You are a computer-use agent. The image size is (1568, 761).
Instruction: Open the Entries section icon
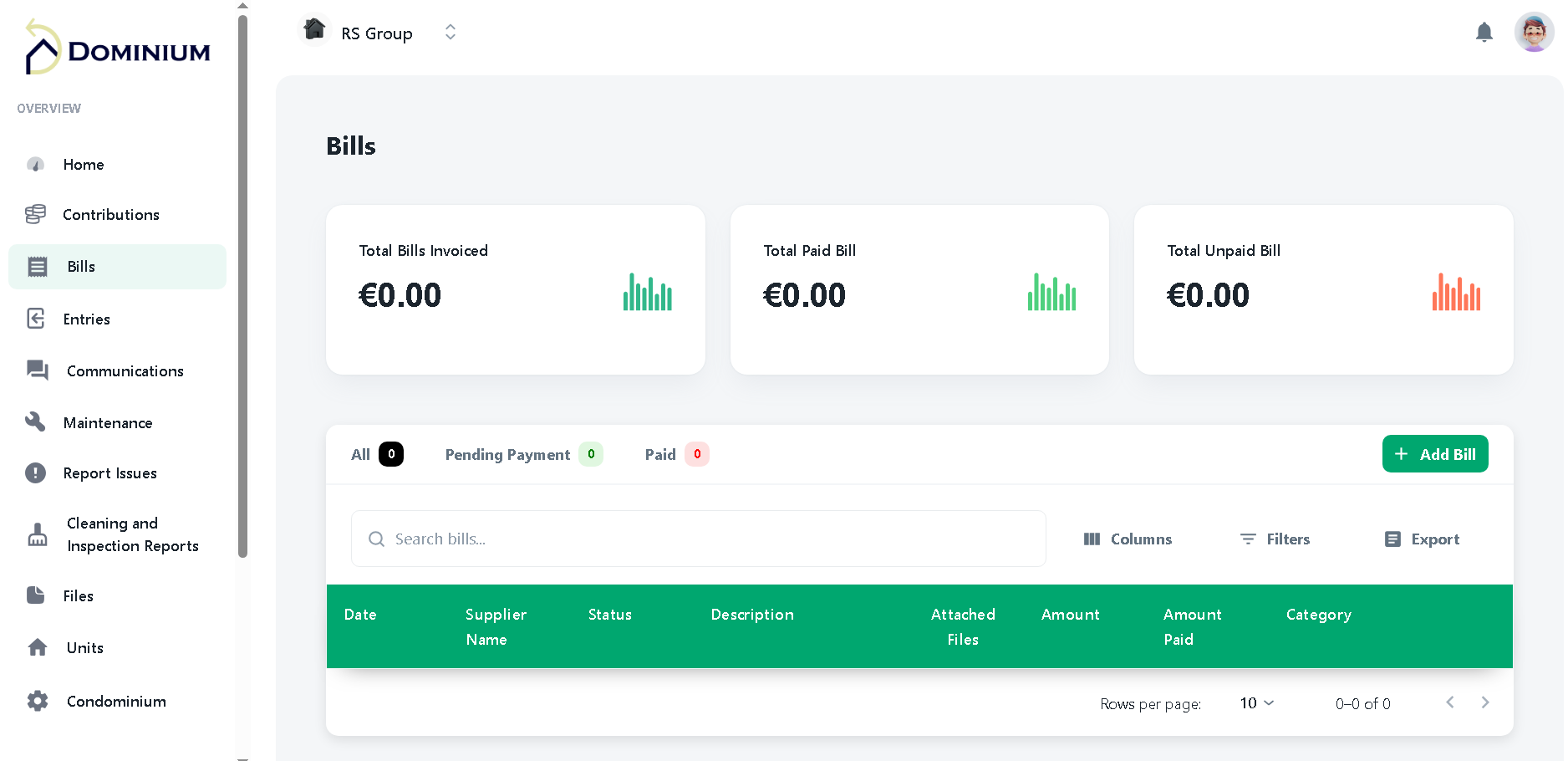coord(37,319)
